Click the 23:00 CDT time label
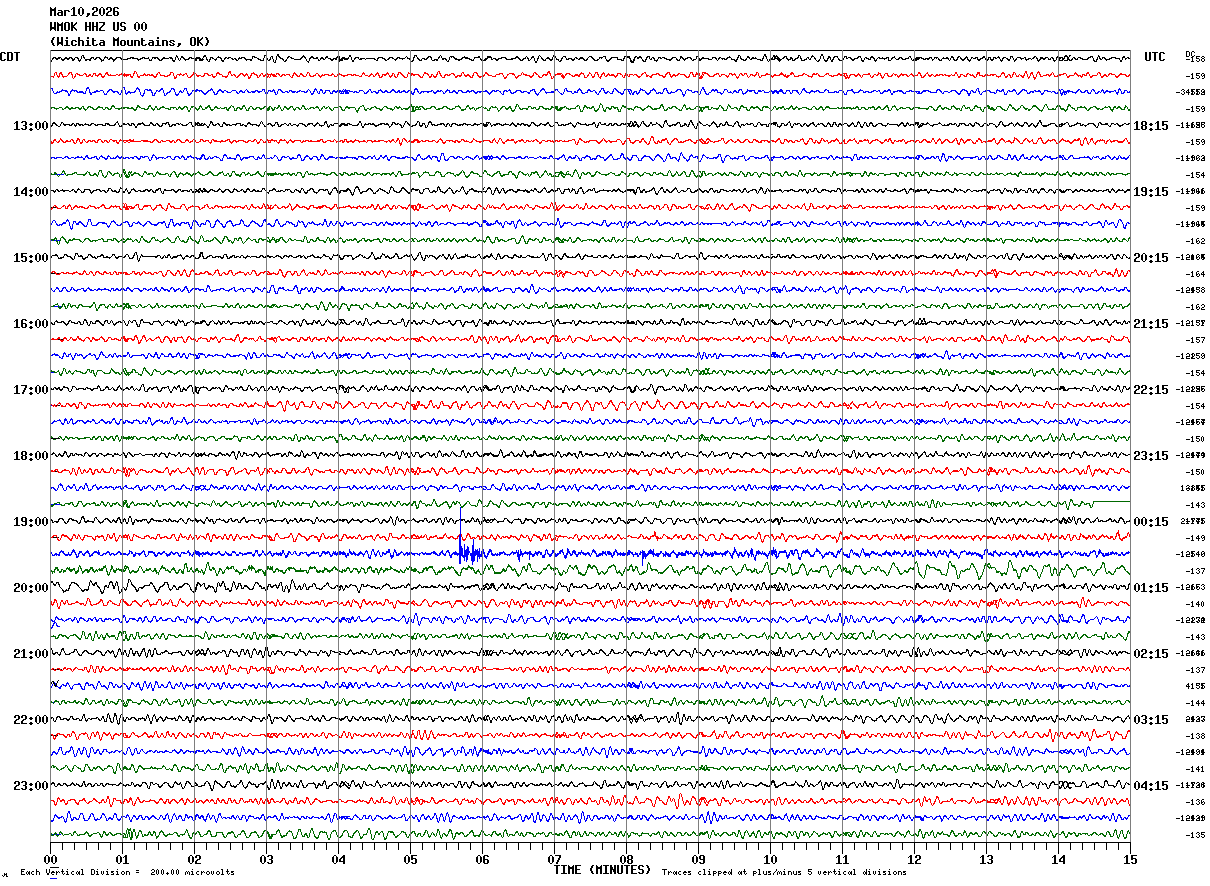Viewport: 1210px width, 886px height. [30, 786]
